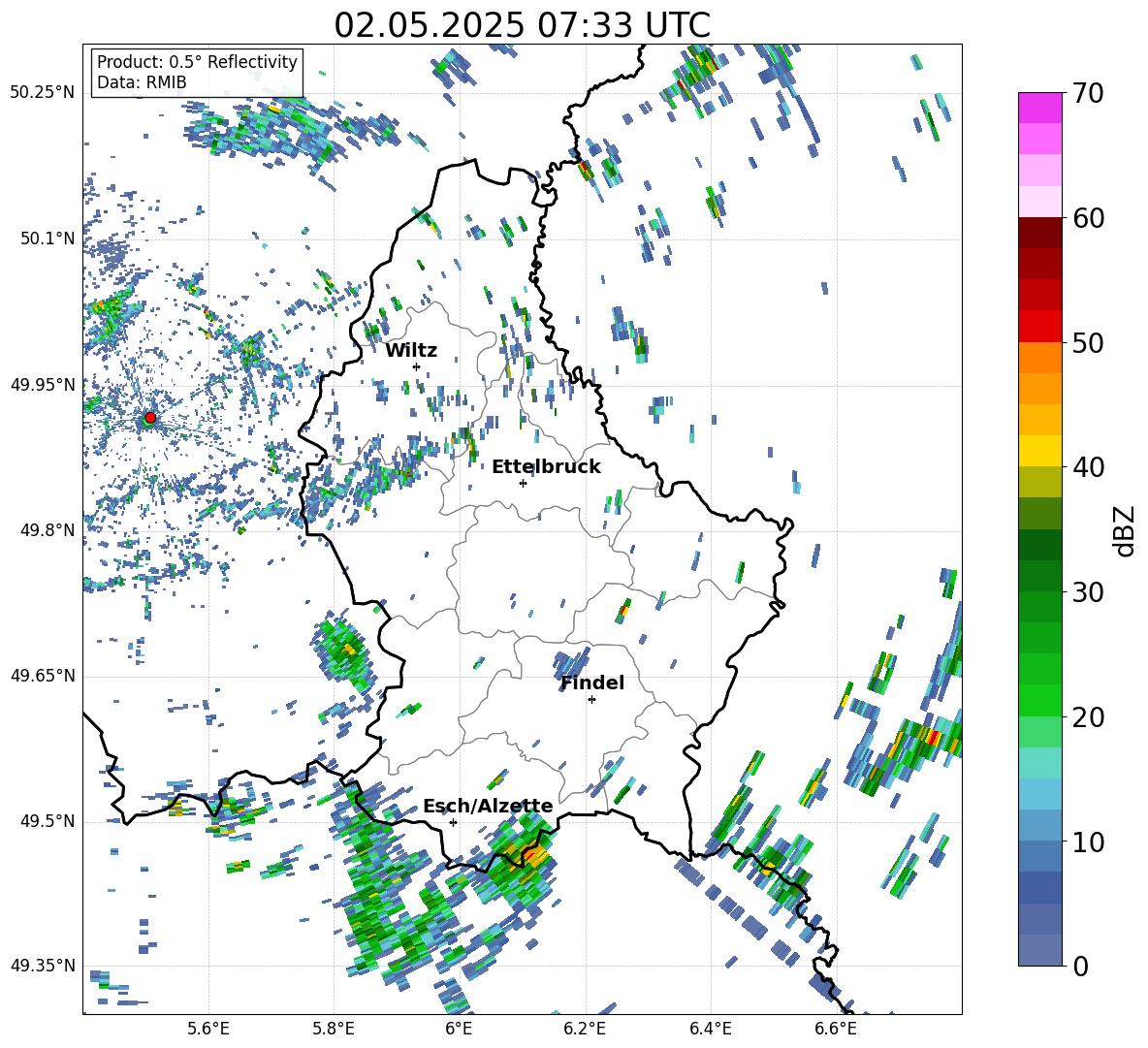Click the 6.4°E longitude label
This screenshot has height=1048, width=1148.
pyautogui.click(x=710, y=1029)
